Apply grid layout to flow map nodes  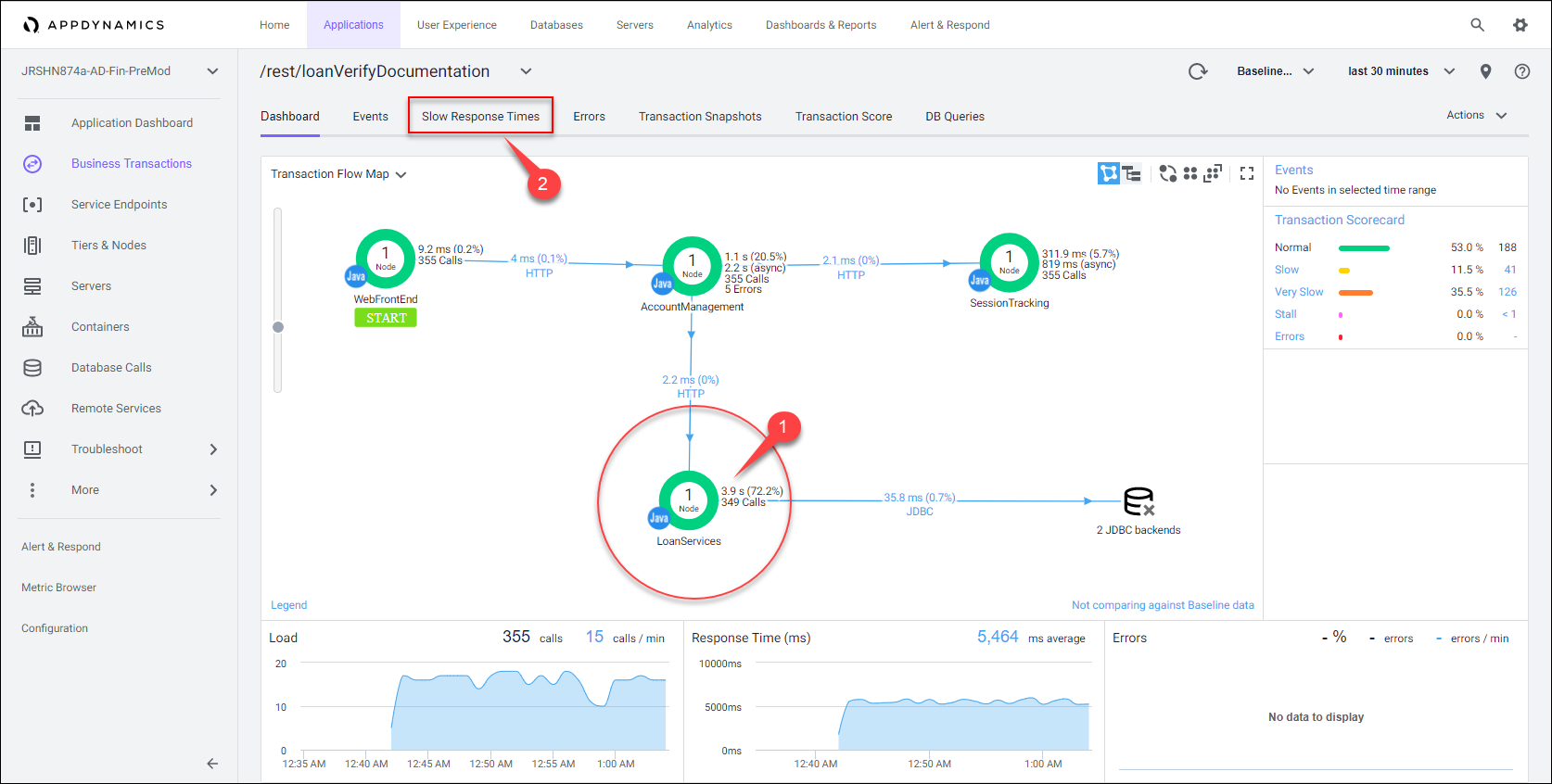point(1190,173)
